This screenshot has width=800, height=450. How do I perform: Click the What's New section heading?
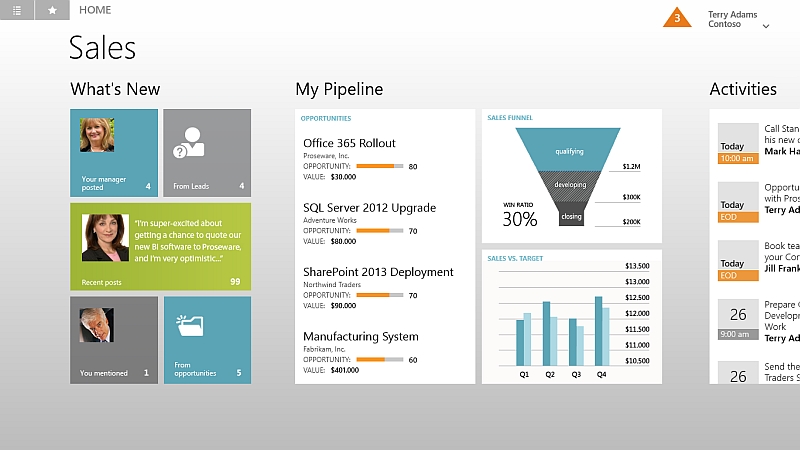115,89
